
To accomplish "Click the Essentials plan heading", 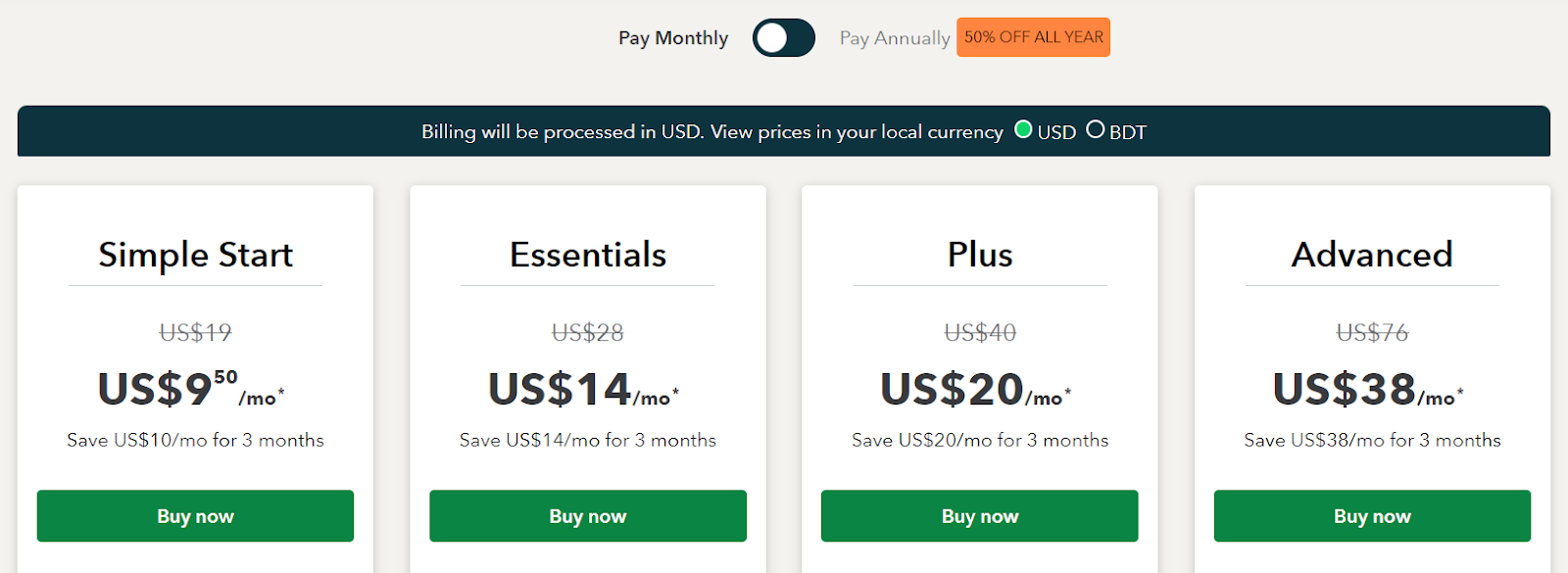I will [x=588, y=255].
